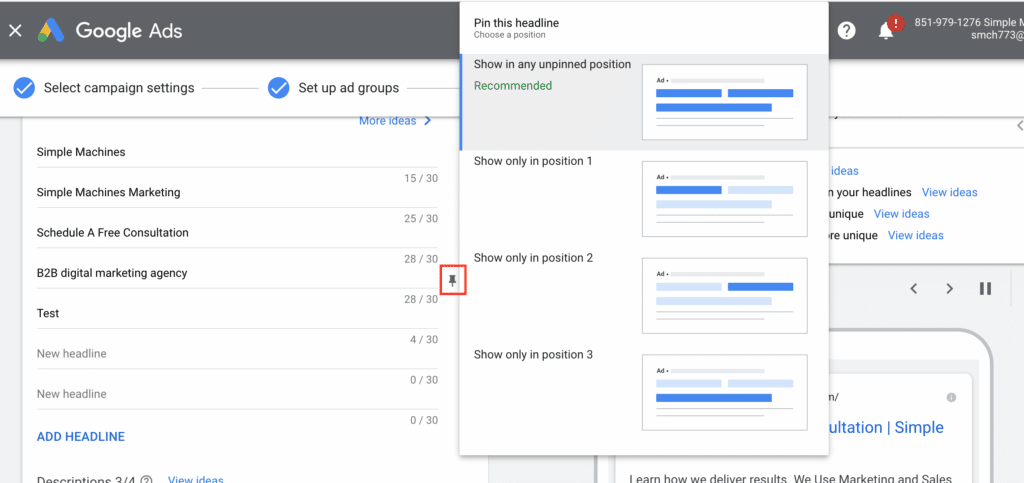The image size is (1024, 483).
Task: Open View ideas next to Descriptions
Action: [195, 480]
